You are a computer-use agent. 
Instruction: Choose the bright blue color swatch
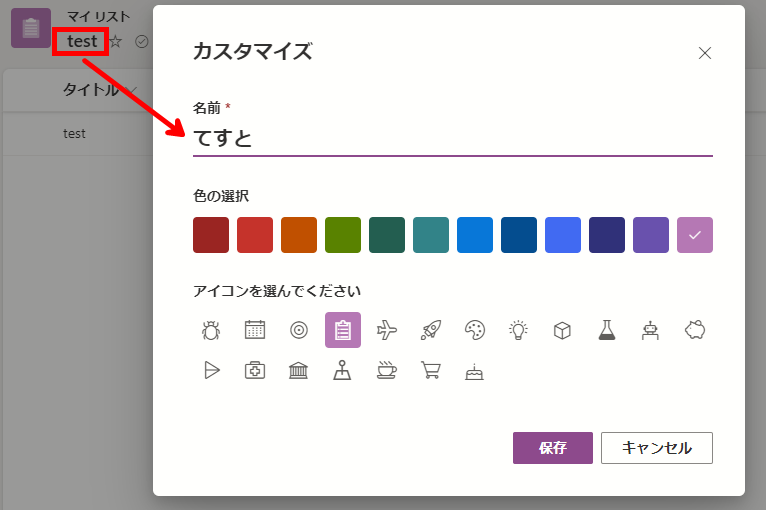(x=475, y=235)
